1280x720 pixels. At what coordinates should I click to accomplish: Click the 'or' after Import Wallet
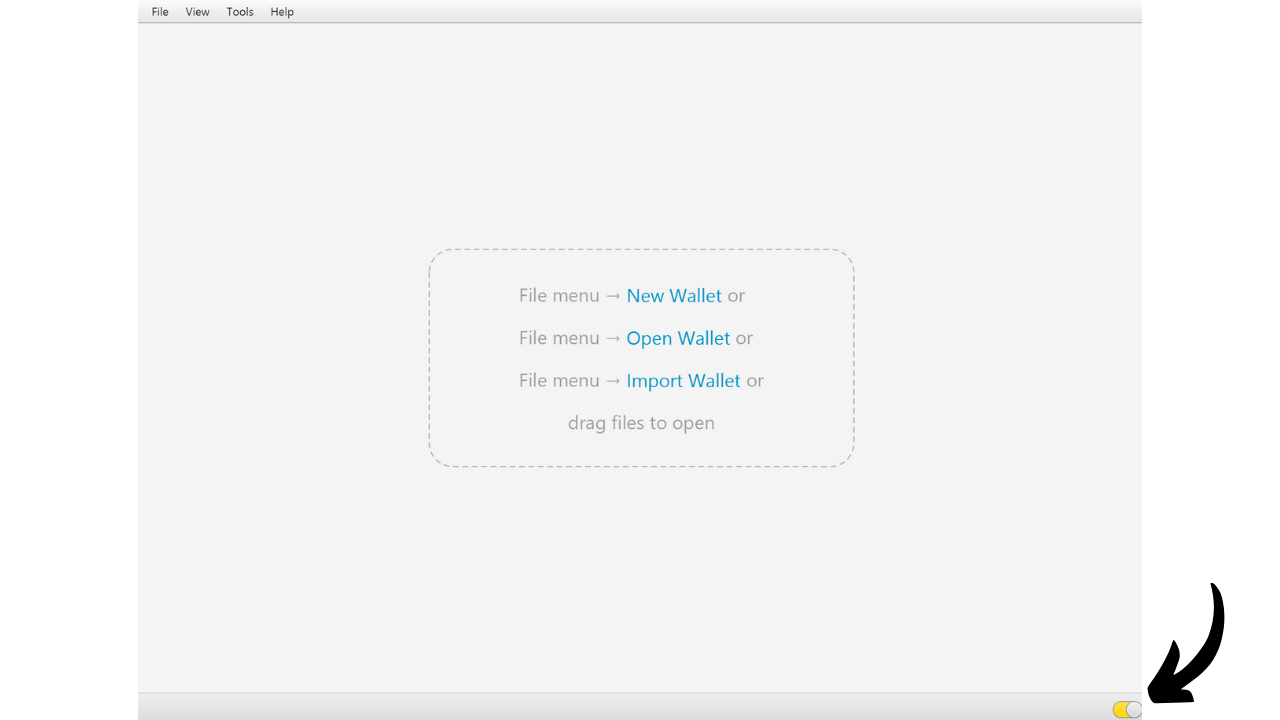755,381
